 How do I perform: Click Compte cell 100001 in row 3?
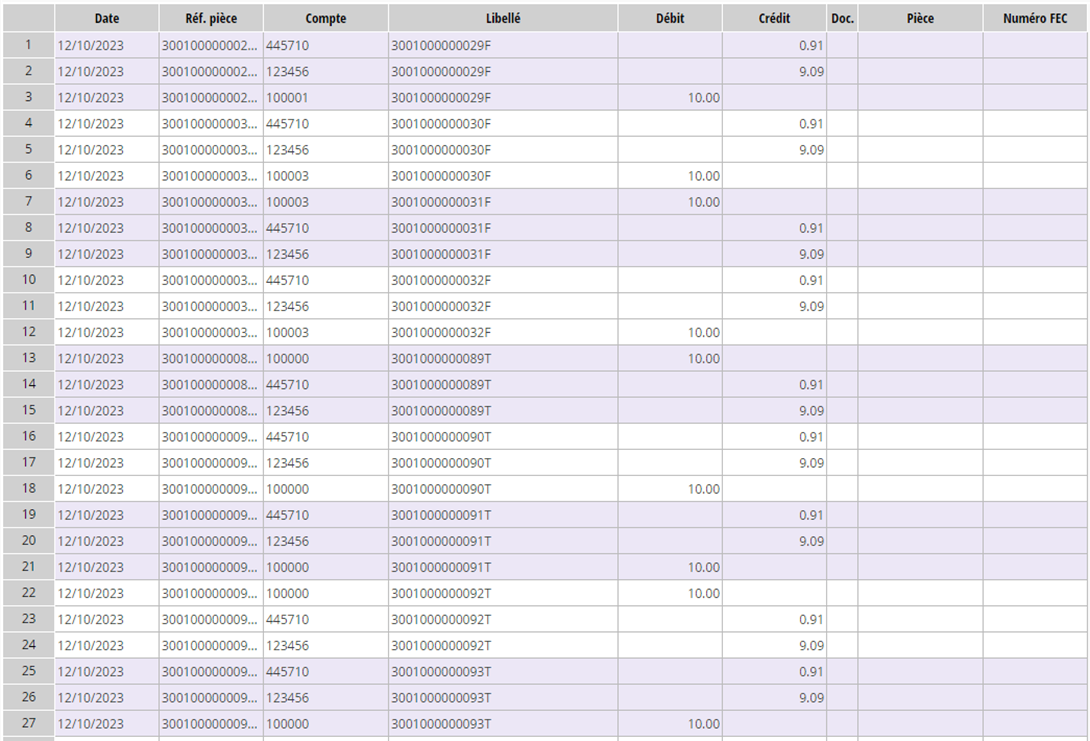[x=325, y=97]
